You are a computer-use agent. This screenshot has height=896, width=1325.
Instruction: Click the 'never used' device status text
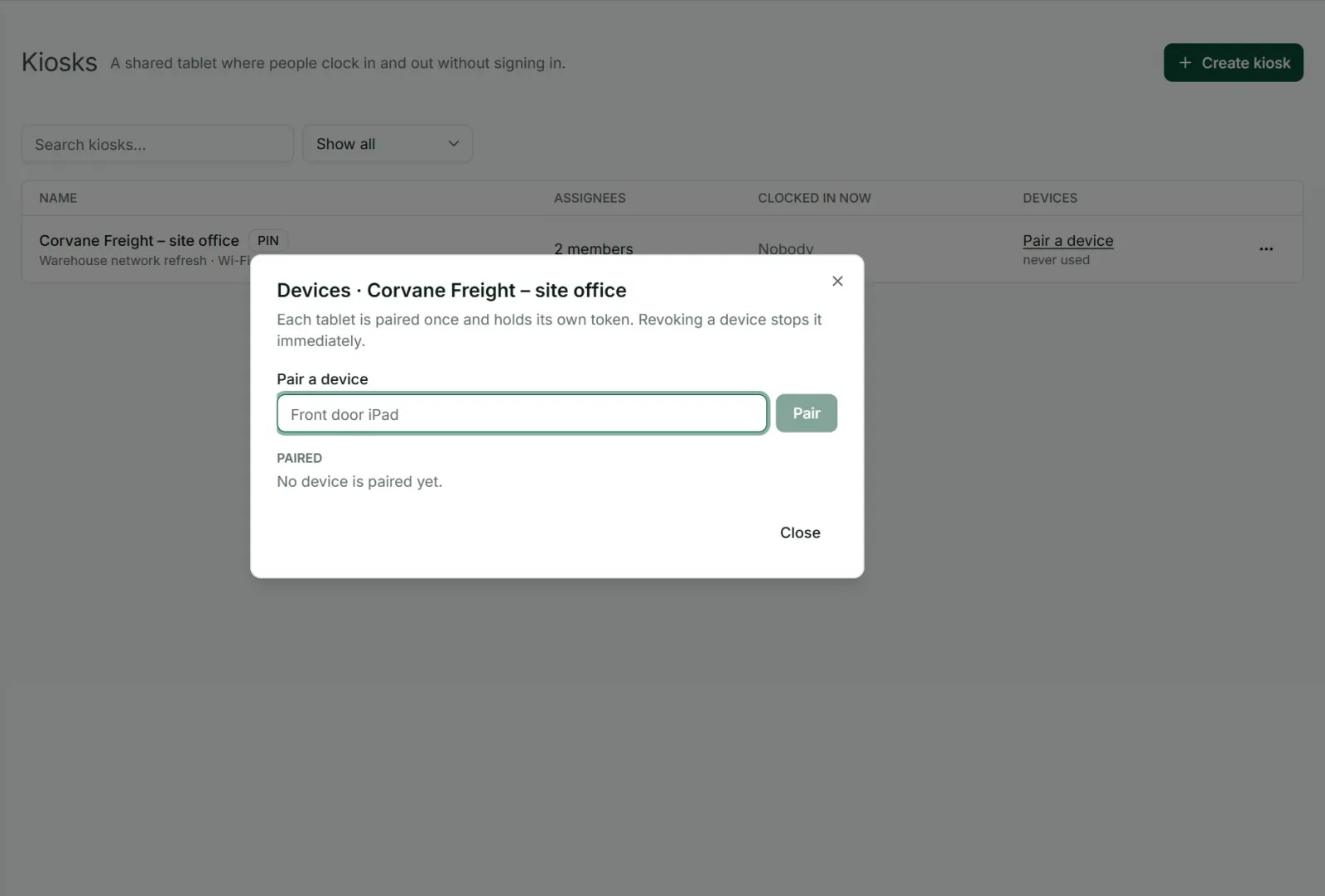pos(1056,260)
